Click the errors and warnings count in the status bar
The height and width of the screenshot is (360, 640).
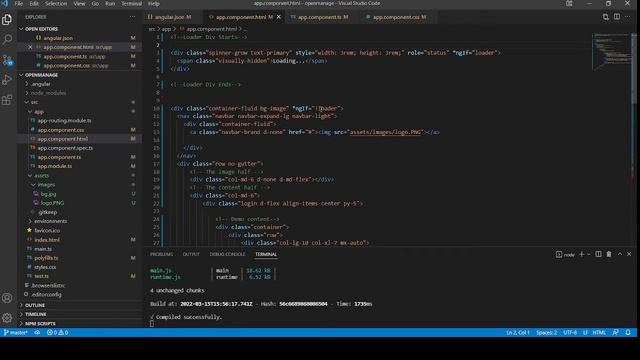tap(58, 332)
